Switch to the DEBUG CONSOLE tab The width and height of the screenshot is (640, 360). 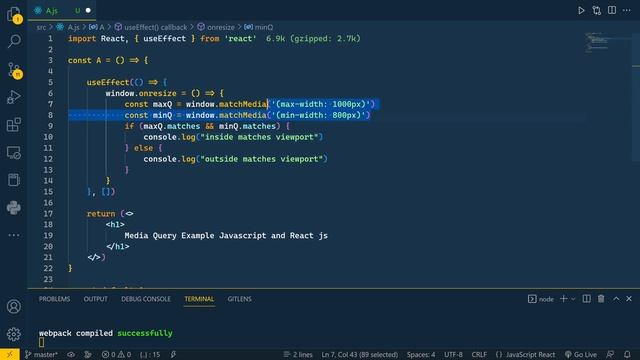click(146, 299)
